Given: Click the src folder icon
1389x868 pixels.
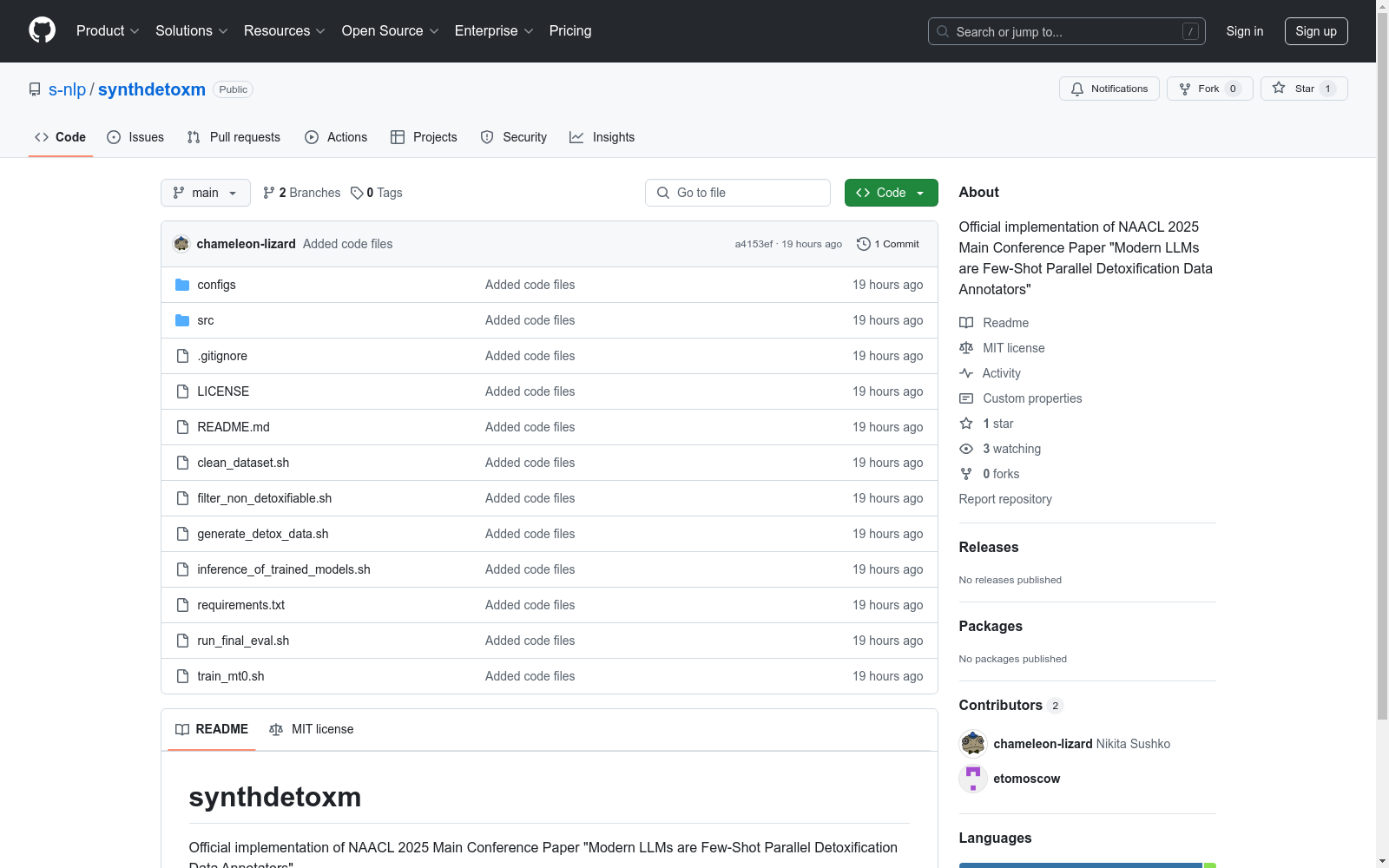Looking at the screenshot, I should pos(182,320).
